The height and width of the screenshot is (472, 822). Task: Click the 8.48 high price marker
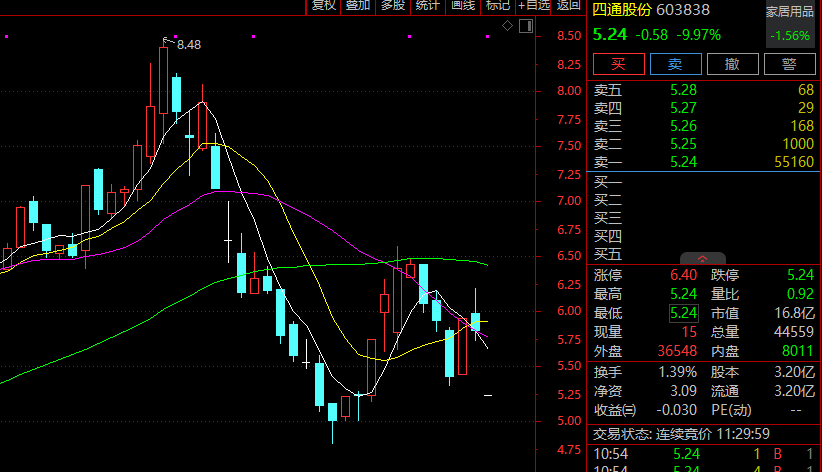pos(188,44)
